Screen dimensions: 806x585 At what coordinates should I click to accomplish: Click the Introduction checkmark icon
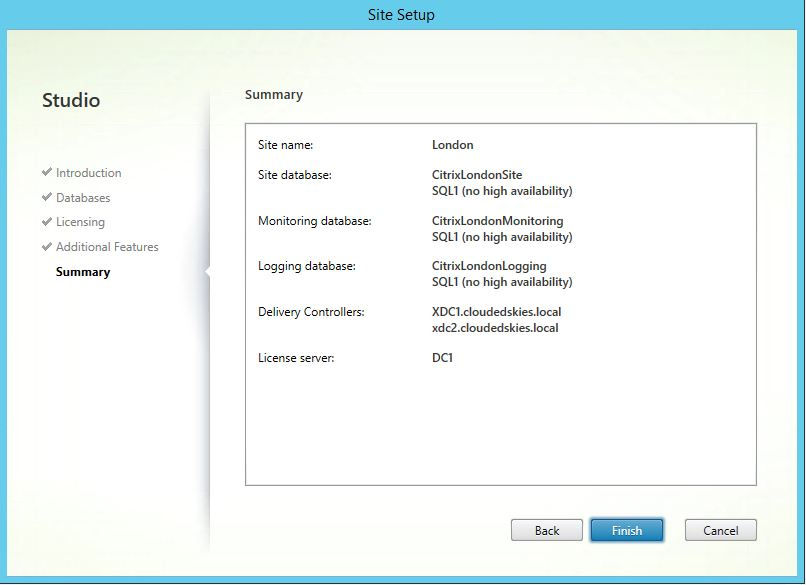point(47,172)
